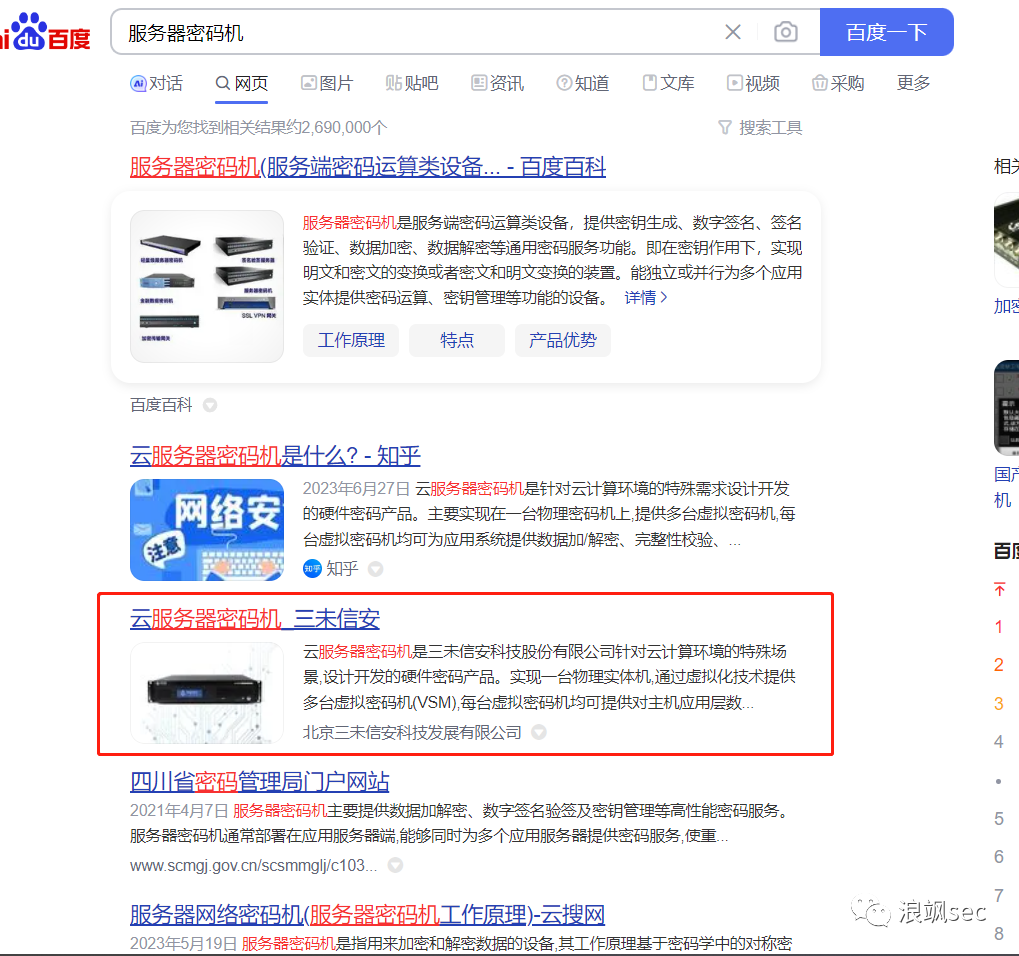Clear the search box with the X icon
This screenshot has height=956, width=1019.
[732, 32]
